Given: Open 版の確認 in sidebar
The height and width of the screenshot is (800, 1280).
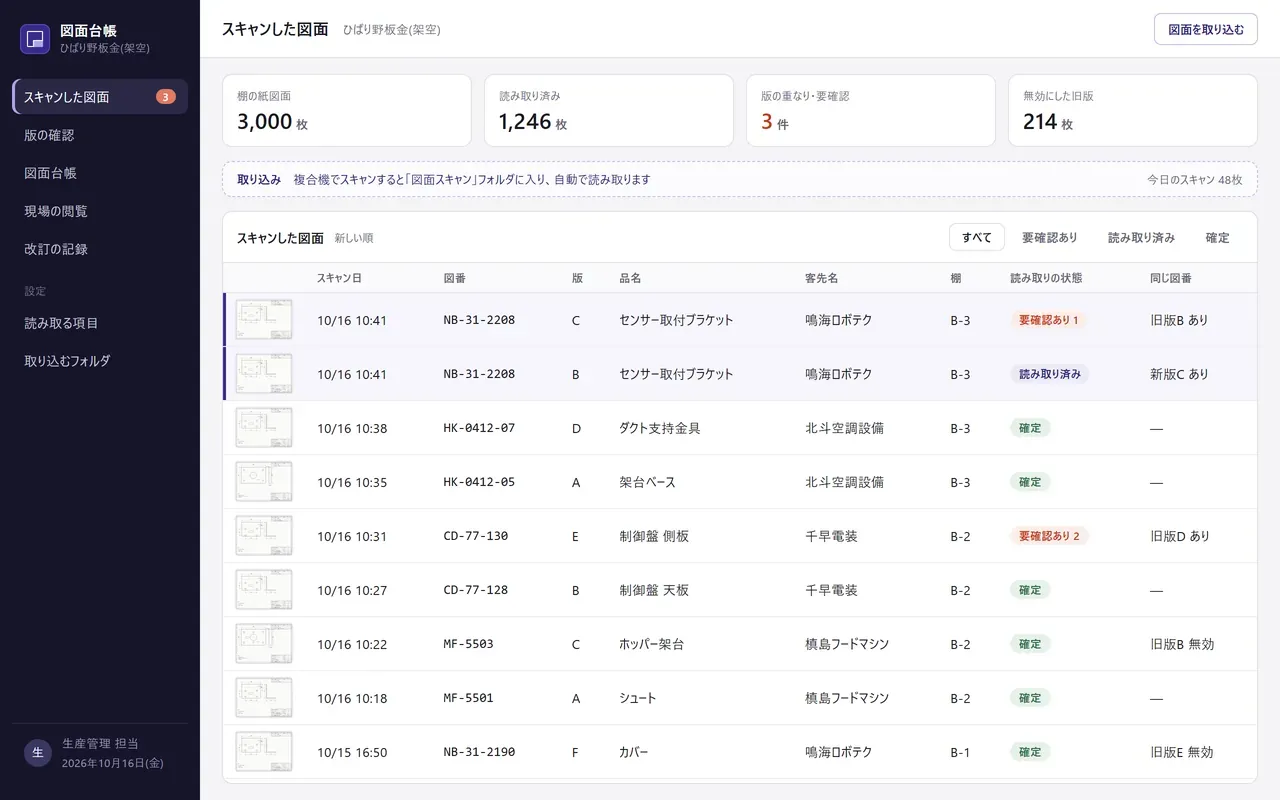Looking at the screenshot, I should 100,135.
